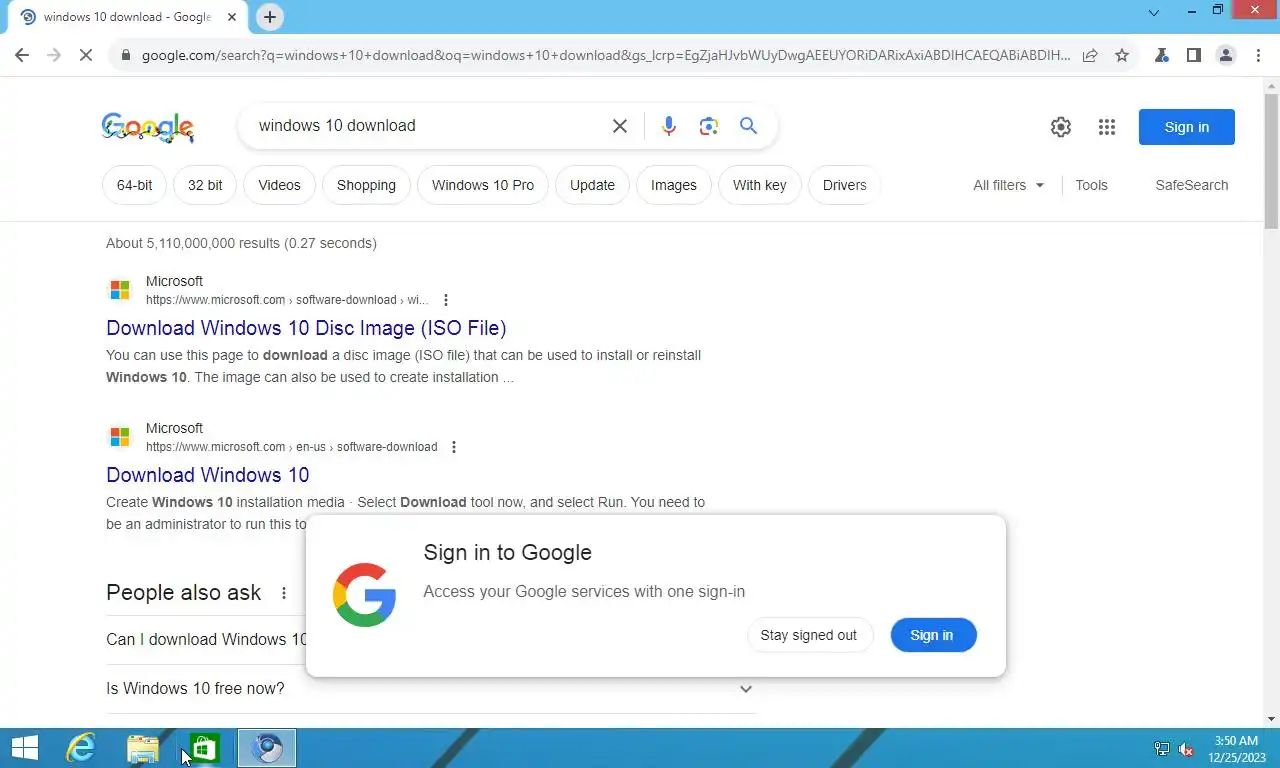Image resolution: width=1280 pixels, height=768 pixels.
Task: Click the muted volume tray icon
Action: (x=1186, y=748)
